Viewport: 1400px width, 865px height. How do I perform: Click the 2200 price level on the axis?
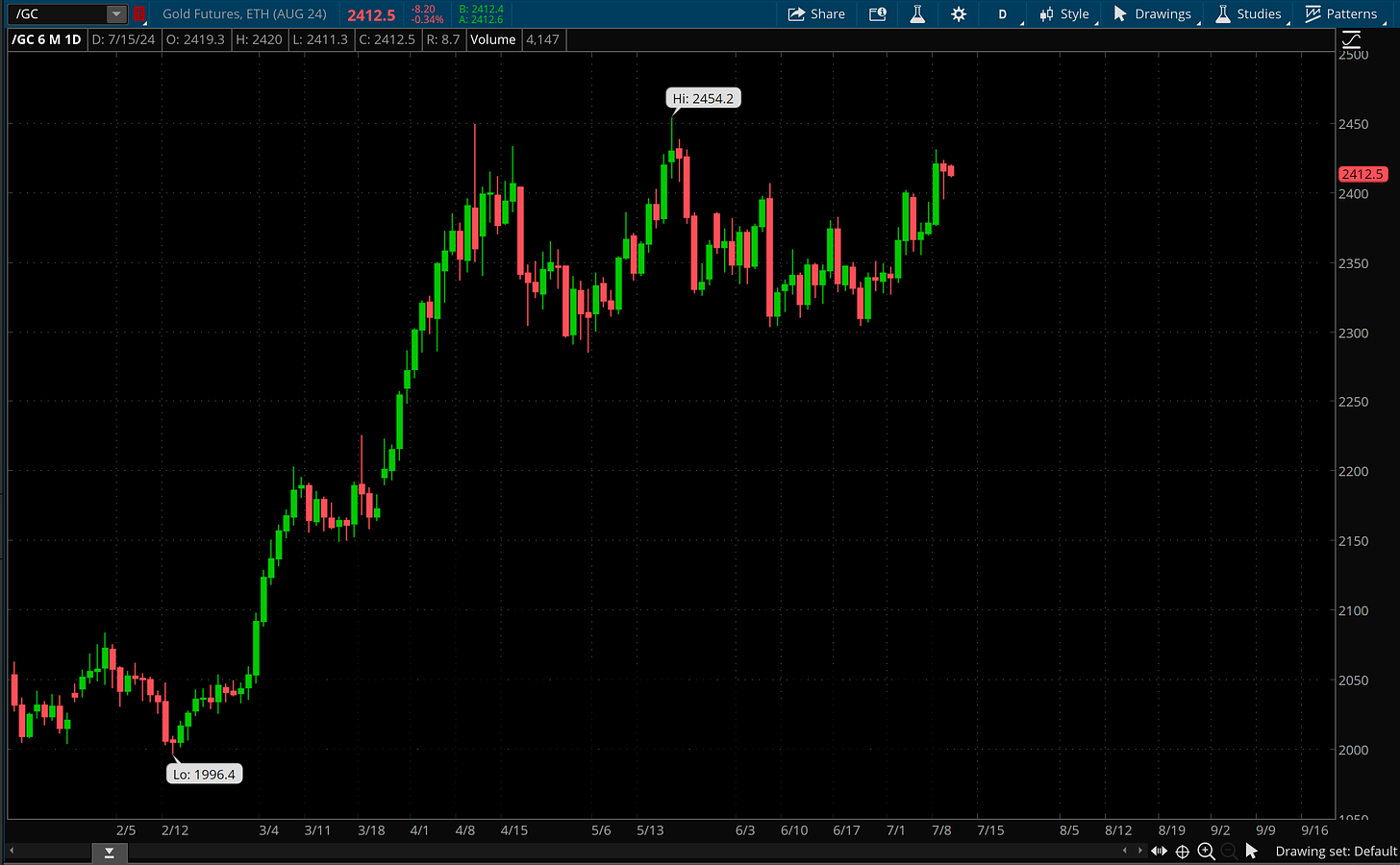1353,471
